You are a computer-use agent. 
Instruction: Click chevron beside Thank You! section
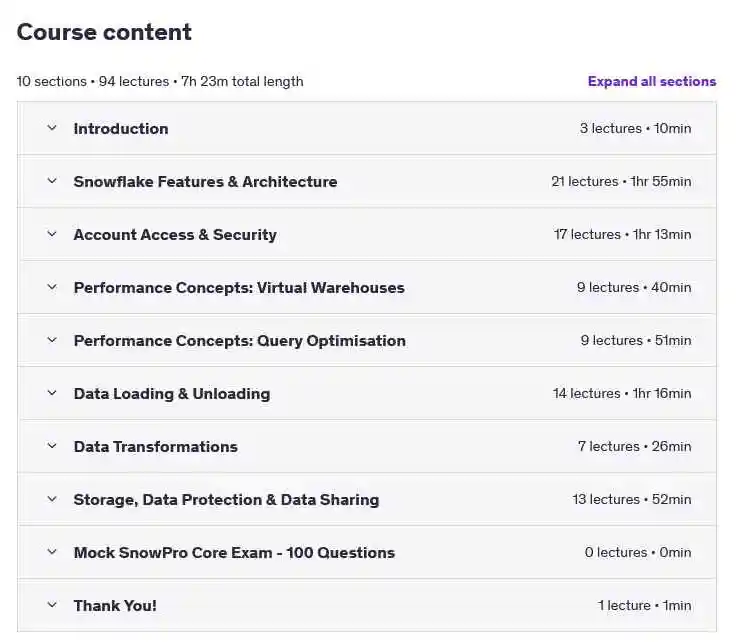pyautogui.click(x=52, y=605)
